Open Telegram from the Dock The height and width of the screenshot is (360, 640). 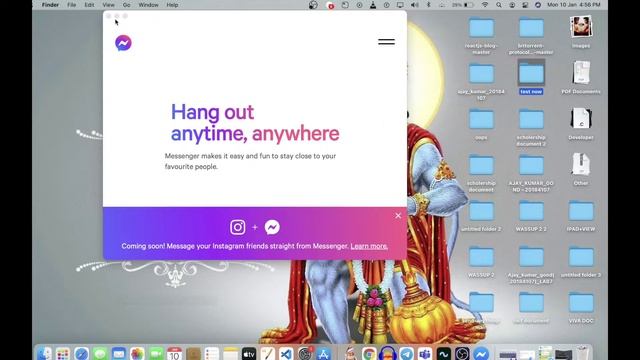(406, 353)
